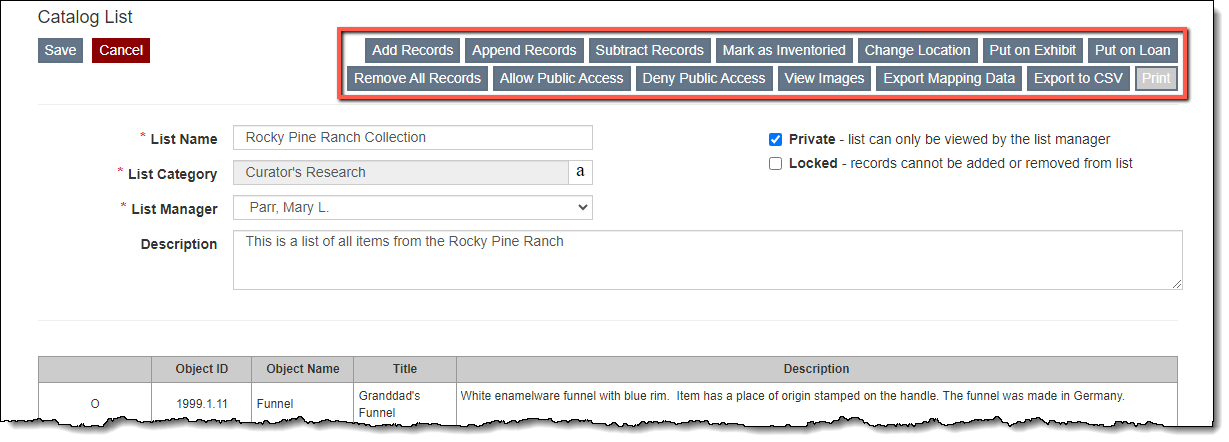Open Change Location action
The image size is (1229, 442).
(x=917, y=50)
